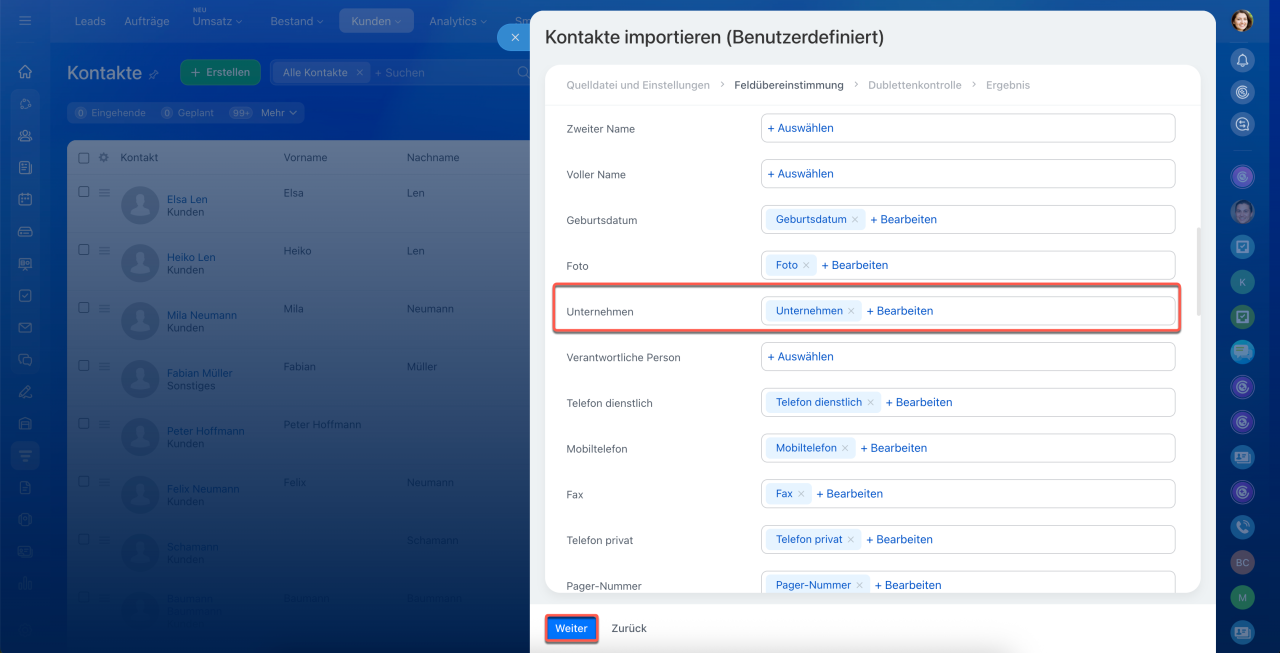Remove the Geburtsdatum tag with x
This screenshot has height=653, width=1280.
[x=855, y=220]
